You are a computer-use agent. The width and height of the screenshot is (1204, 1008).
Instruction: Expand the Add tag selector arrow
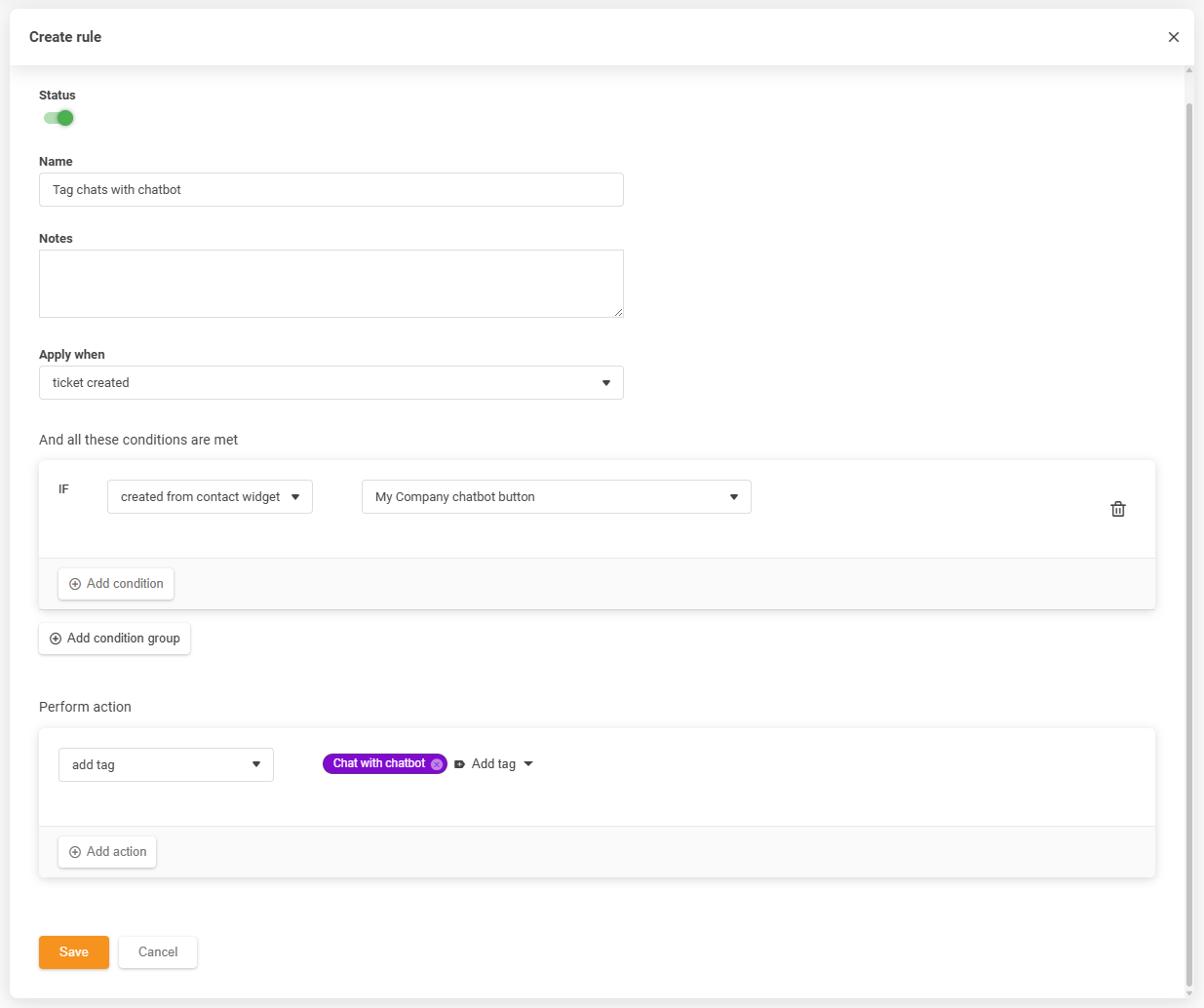click(528, 764)
